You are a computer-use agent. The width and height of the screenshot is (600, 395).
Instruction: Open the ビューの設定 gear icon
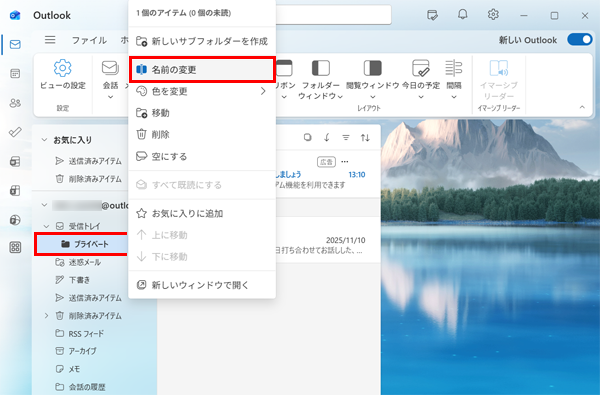(x=62, y=68)
